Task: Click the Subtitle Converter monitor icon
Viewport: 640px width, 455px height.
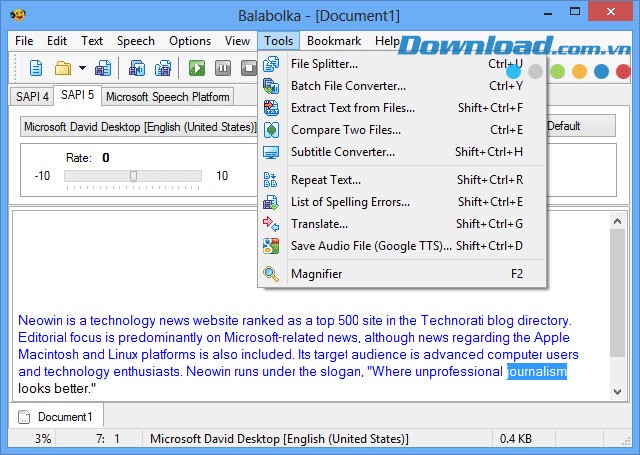Action: coord(271,152)
